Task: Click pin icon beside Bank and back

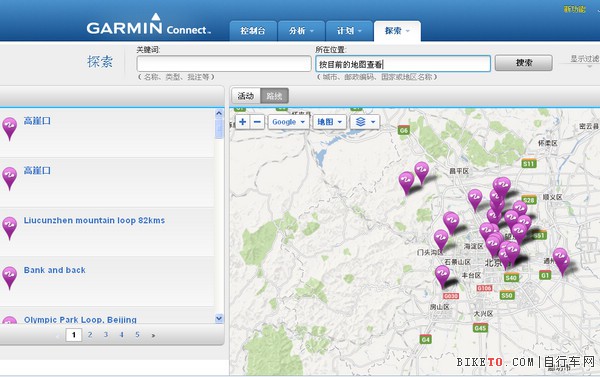Action: click(10, 278)
